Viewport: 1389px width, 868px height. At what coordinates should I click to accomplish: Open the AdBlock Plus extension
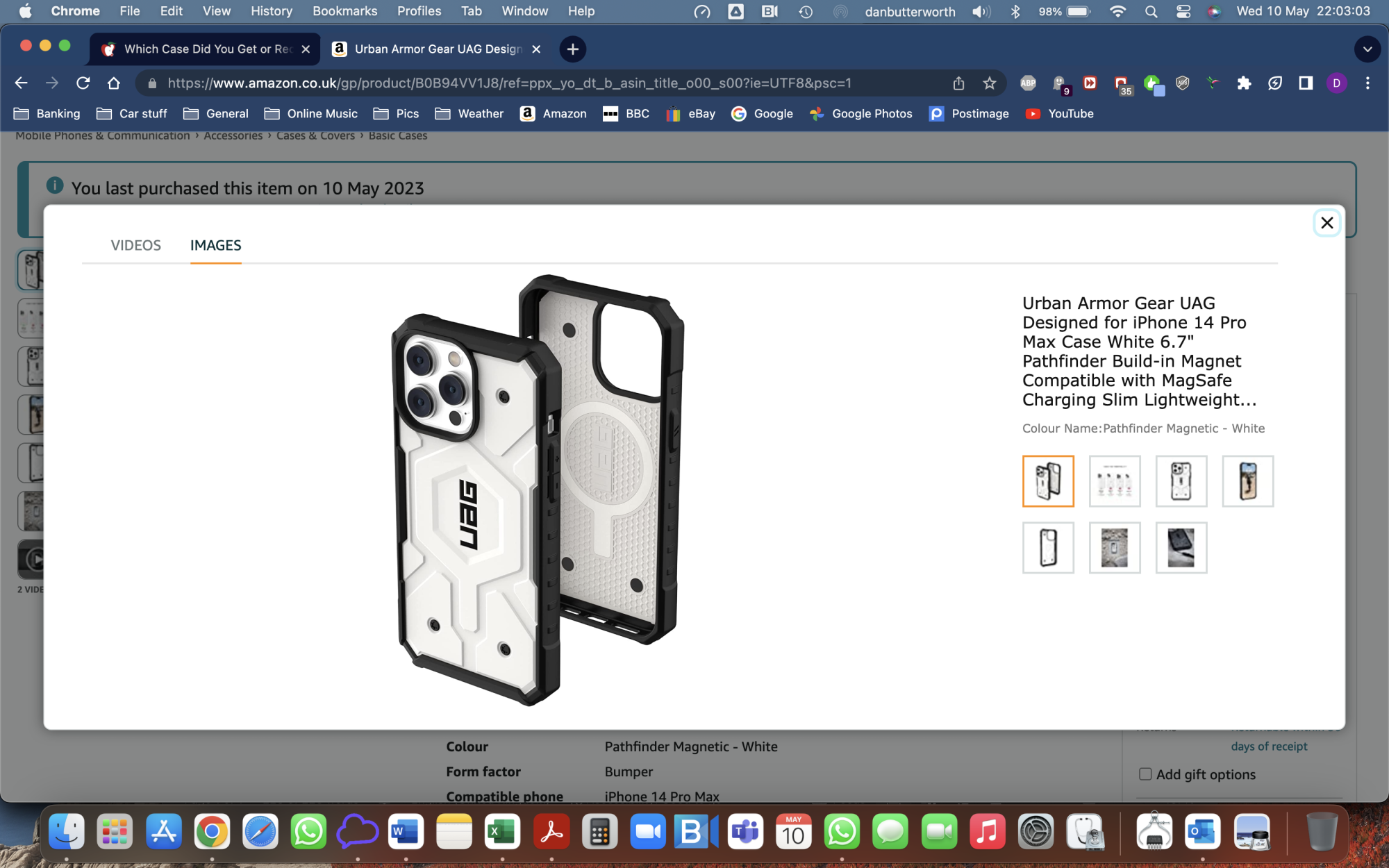pos(1028,83)
